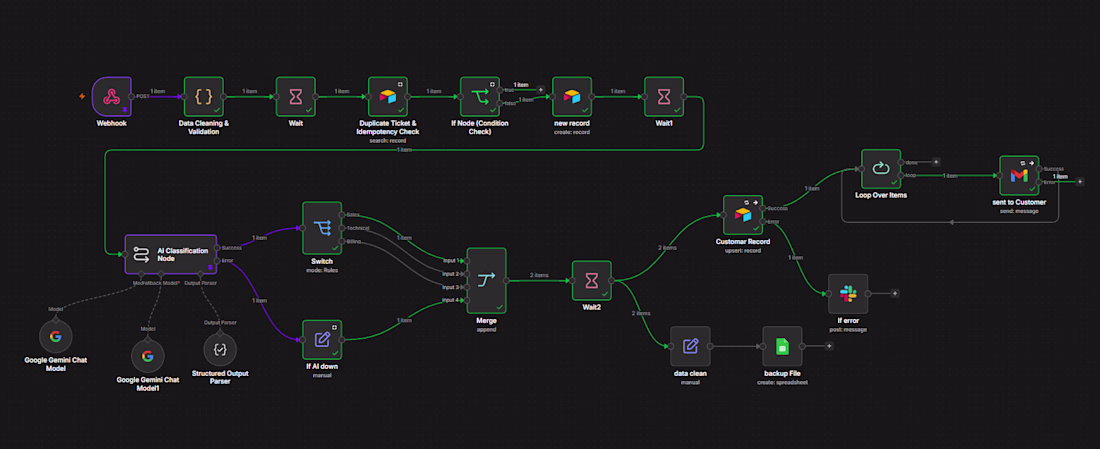The height and width of the screenshot is (449, 1100).
Task: Add a node after Loop Over Items done output
Action: 936,162
